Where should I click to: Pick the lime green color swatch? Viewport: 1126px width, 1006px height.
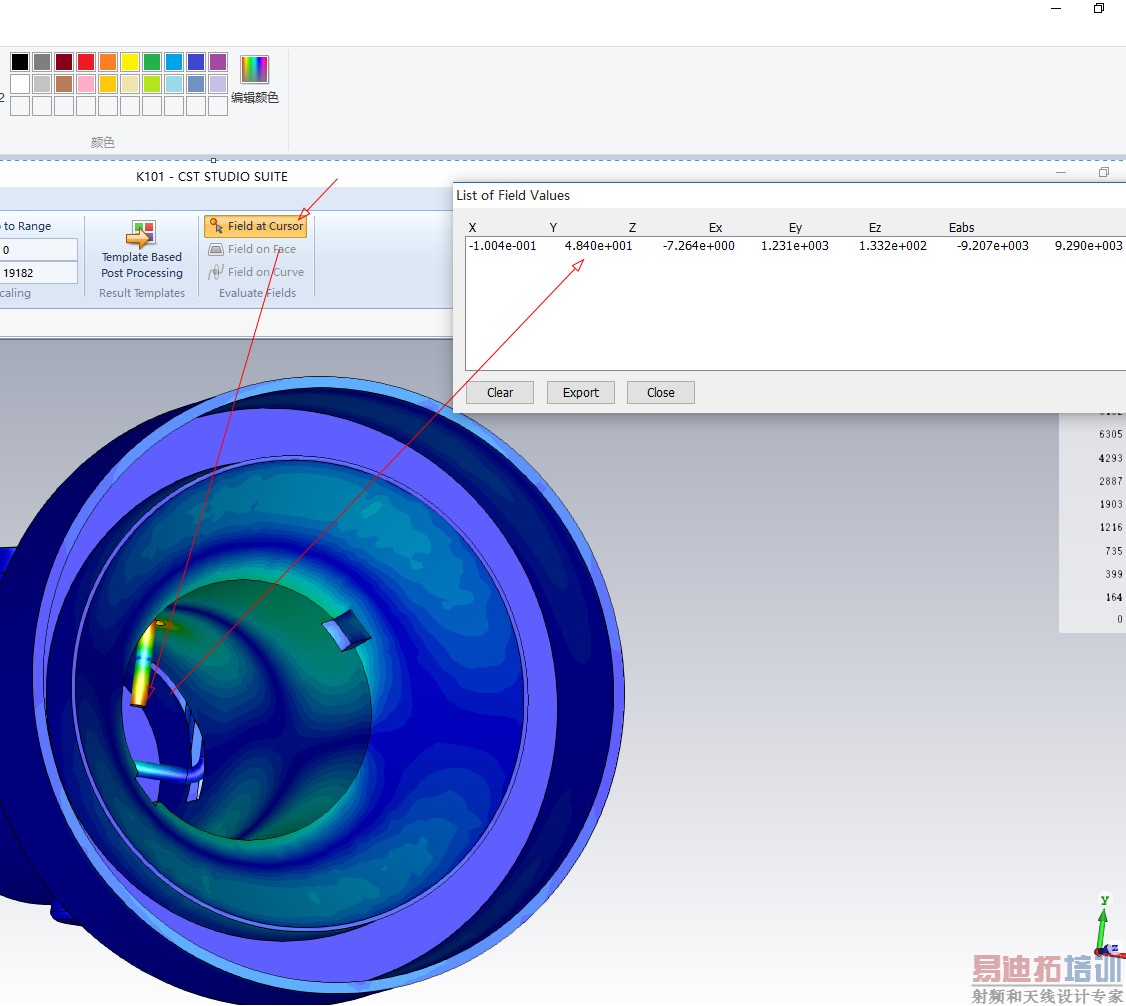(152, 84)
